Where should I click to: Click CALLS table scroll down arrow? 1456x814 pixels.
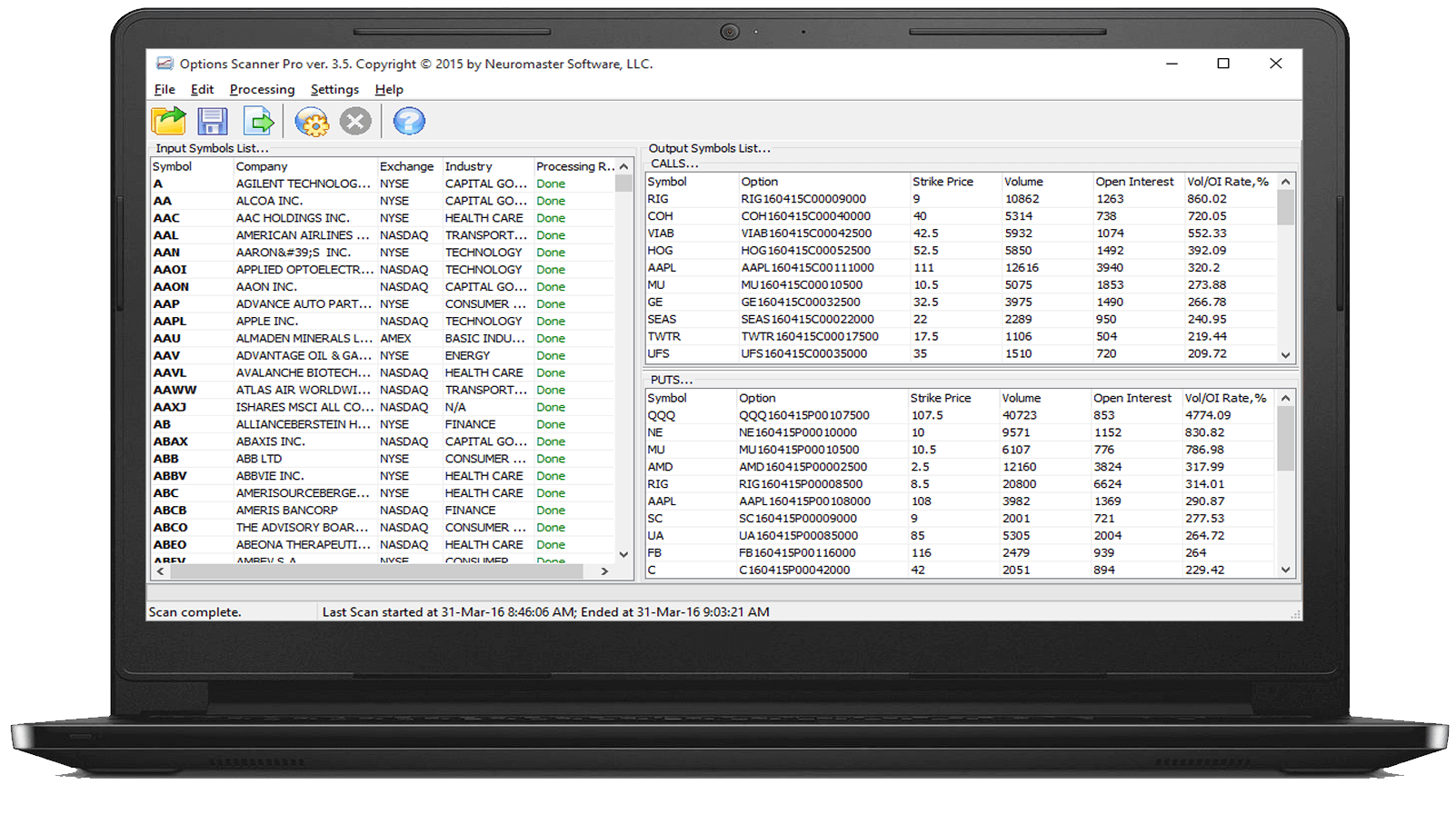point(1285,355)
